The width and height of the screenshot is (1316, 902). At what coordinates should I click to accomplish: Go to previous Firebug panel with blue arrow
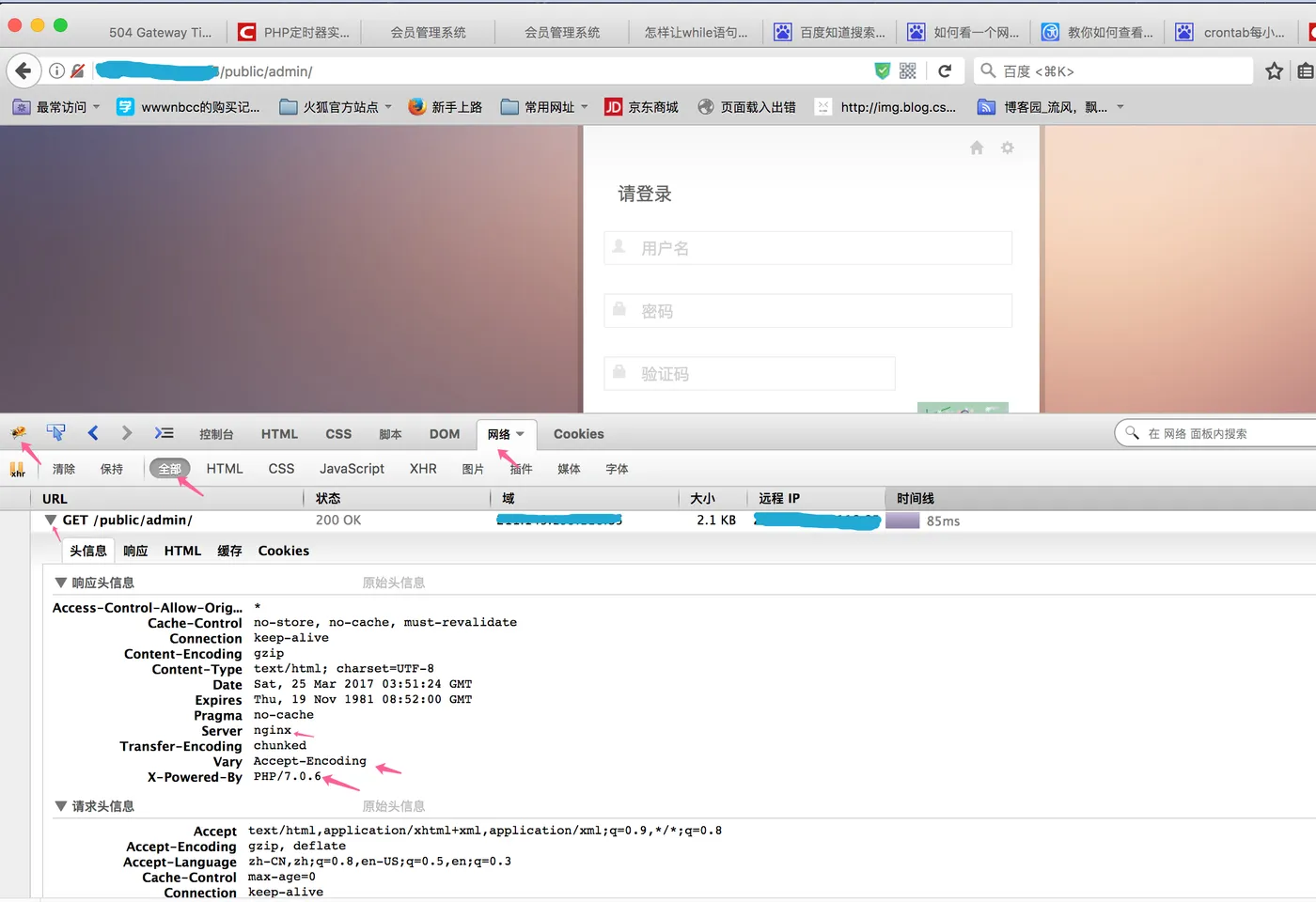(x=93, y=432)
